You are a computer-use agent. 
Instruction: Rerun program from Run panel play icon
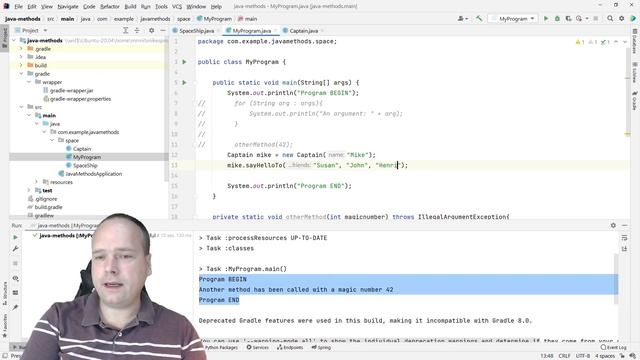(16, 237)
